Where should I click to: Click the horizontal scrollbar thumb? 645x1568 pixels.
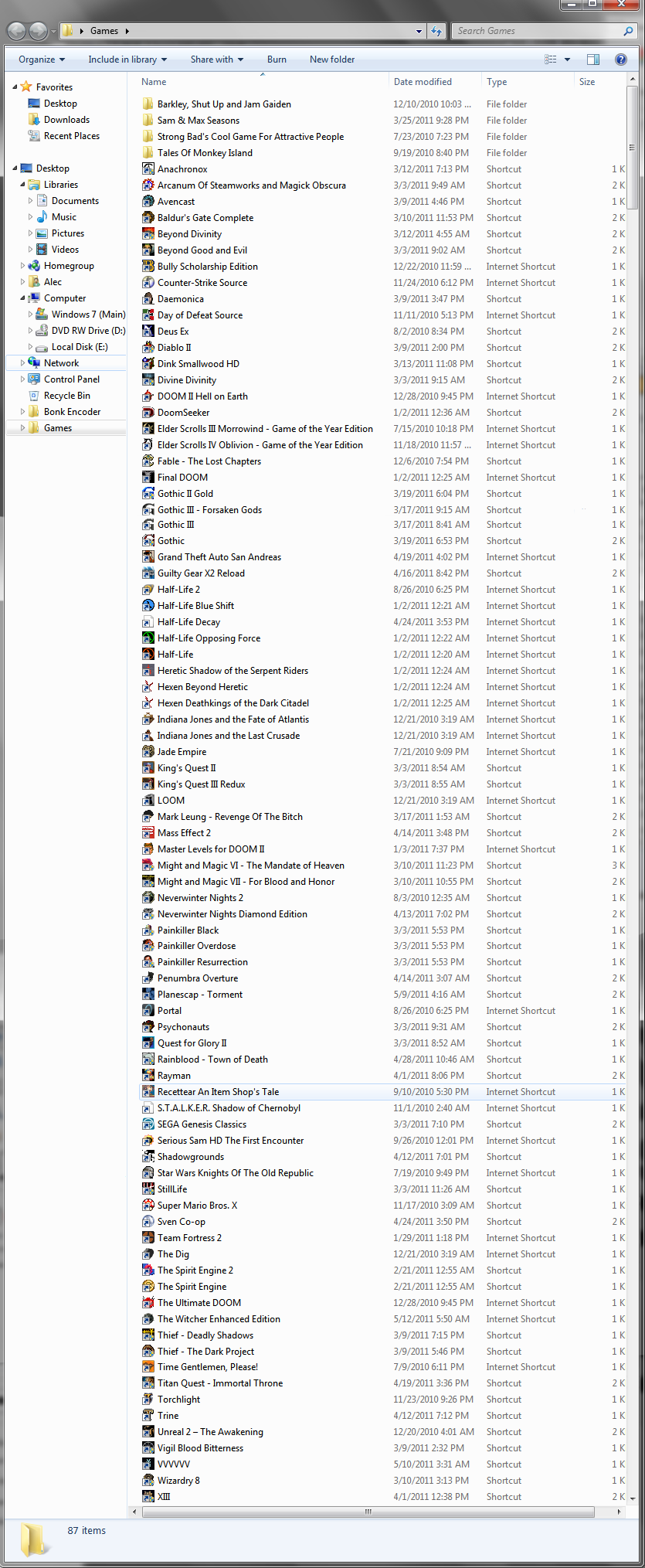click(x=368, y=1511)
